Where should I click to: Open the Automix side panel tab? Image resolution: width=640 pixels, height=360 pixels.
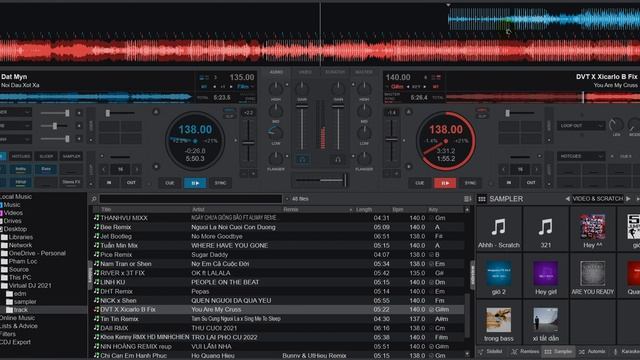[x=592, y=351]
